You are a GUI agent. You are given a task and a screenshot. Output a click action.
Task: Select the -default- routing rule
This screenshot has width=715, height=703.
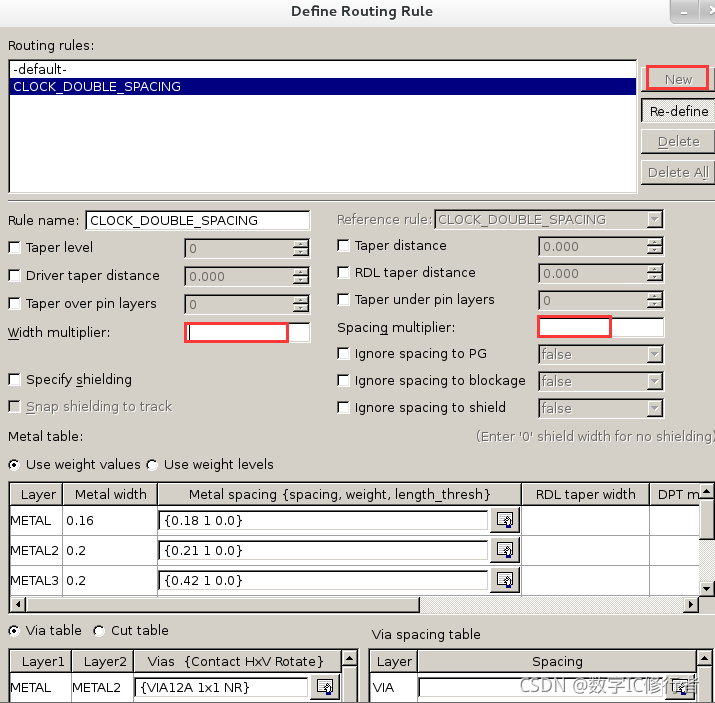322,69
